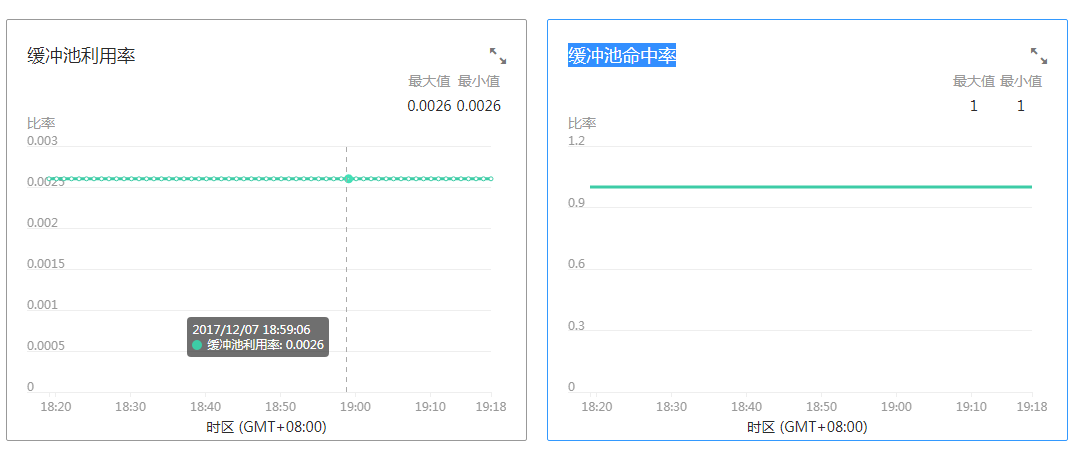Image resolution: width=1082 pixels, height=454 pixels.
Task: Select the 缓冲池利用率 chart title
Action: pos(81,56)
